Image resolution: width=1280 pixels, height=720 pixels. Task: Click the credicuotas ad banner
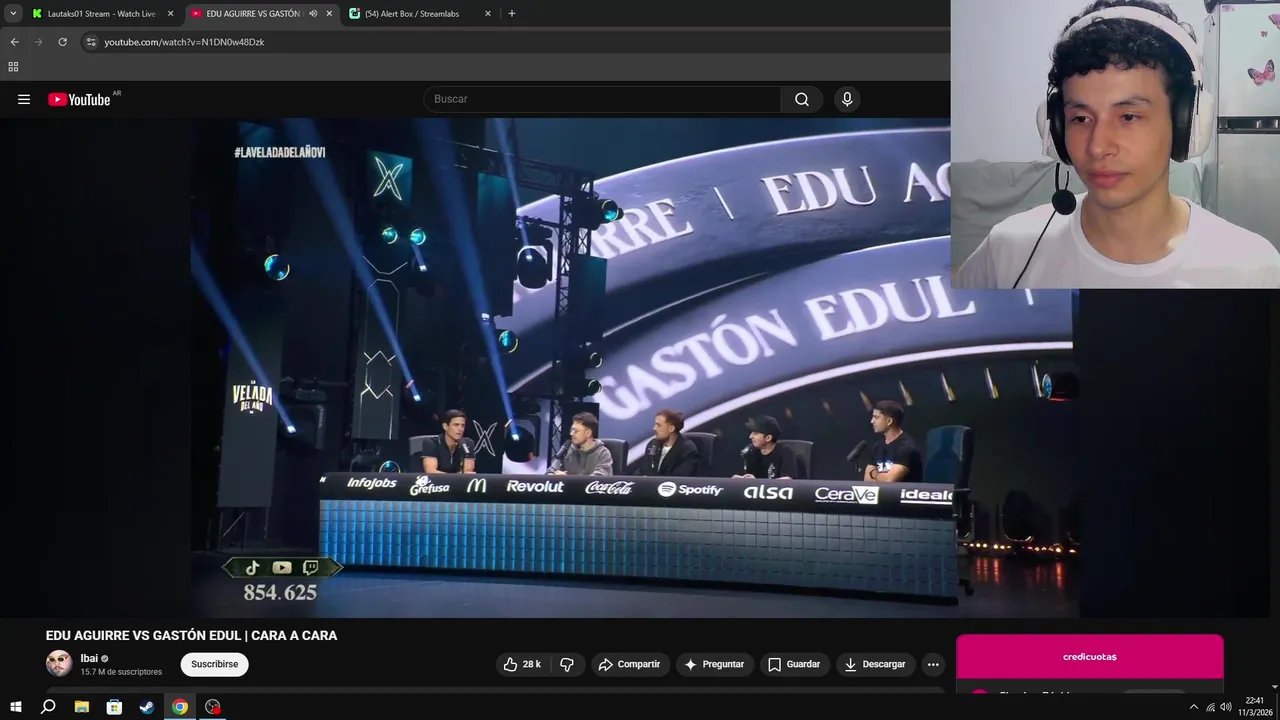(1089, 657)
